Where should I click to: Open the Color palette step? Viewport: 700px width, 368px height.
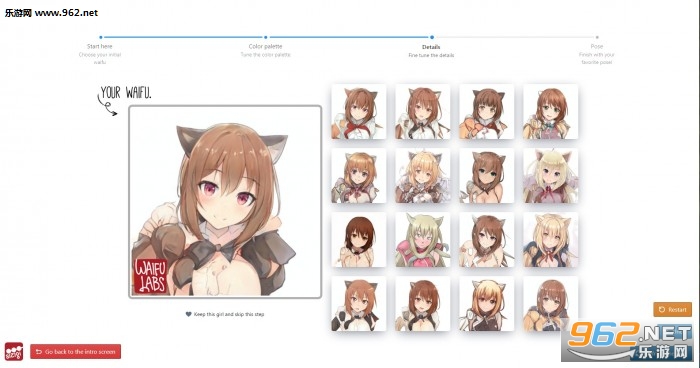coord(265,46)
